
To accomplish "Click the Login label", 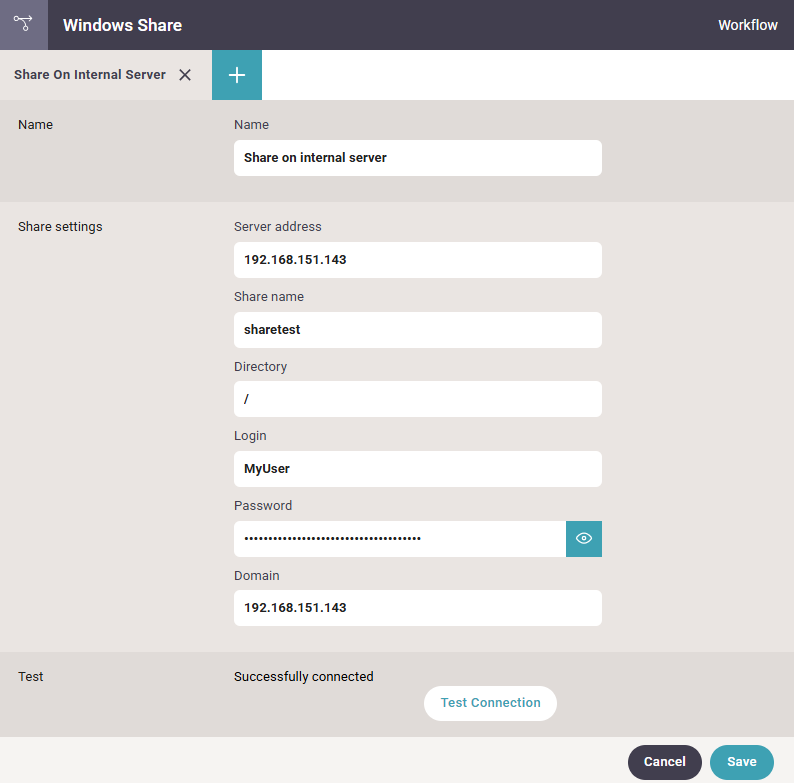I will coord(250,436).
